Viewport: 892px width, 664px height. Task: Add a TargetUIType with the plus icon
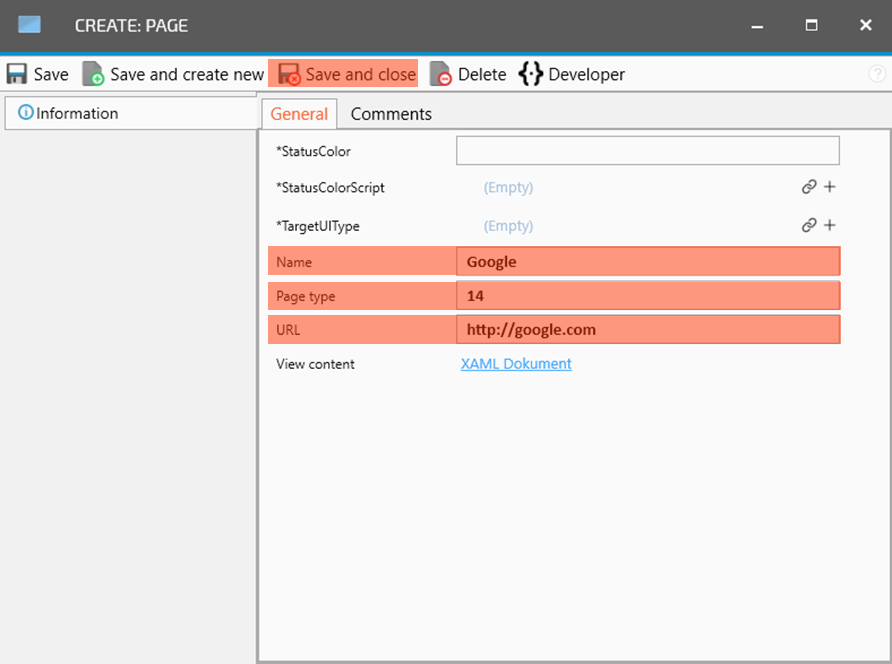(830, 226)
